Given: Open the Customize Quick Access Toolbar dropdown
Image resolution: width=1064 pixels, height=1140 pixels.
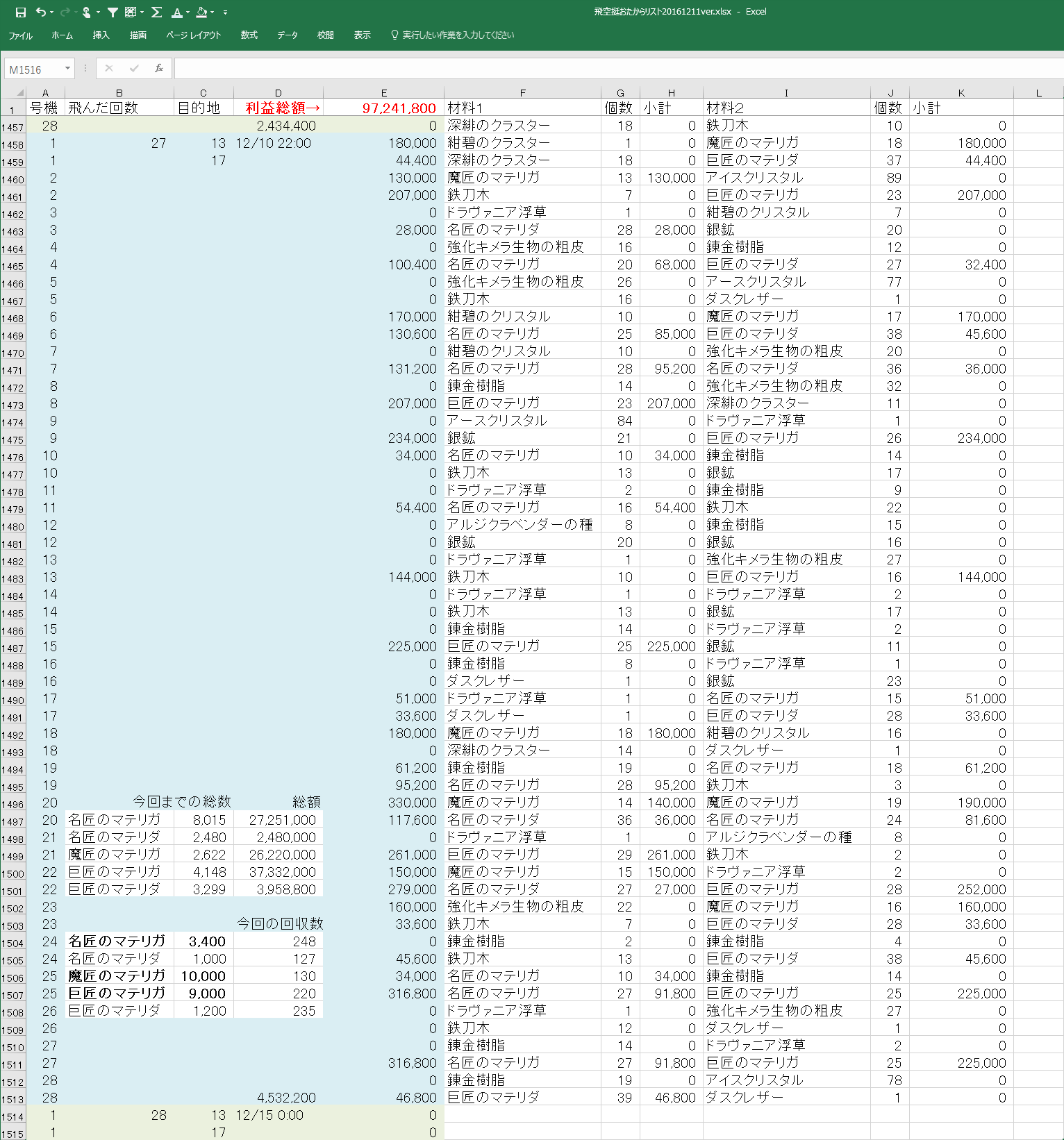Looking at the screenshot, I should [225, 12].
